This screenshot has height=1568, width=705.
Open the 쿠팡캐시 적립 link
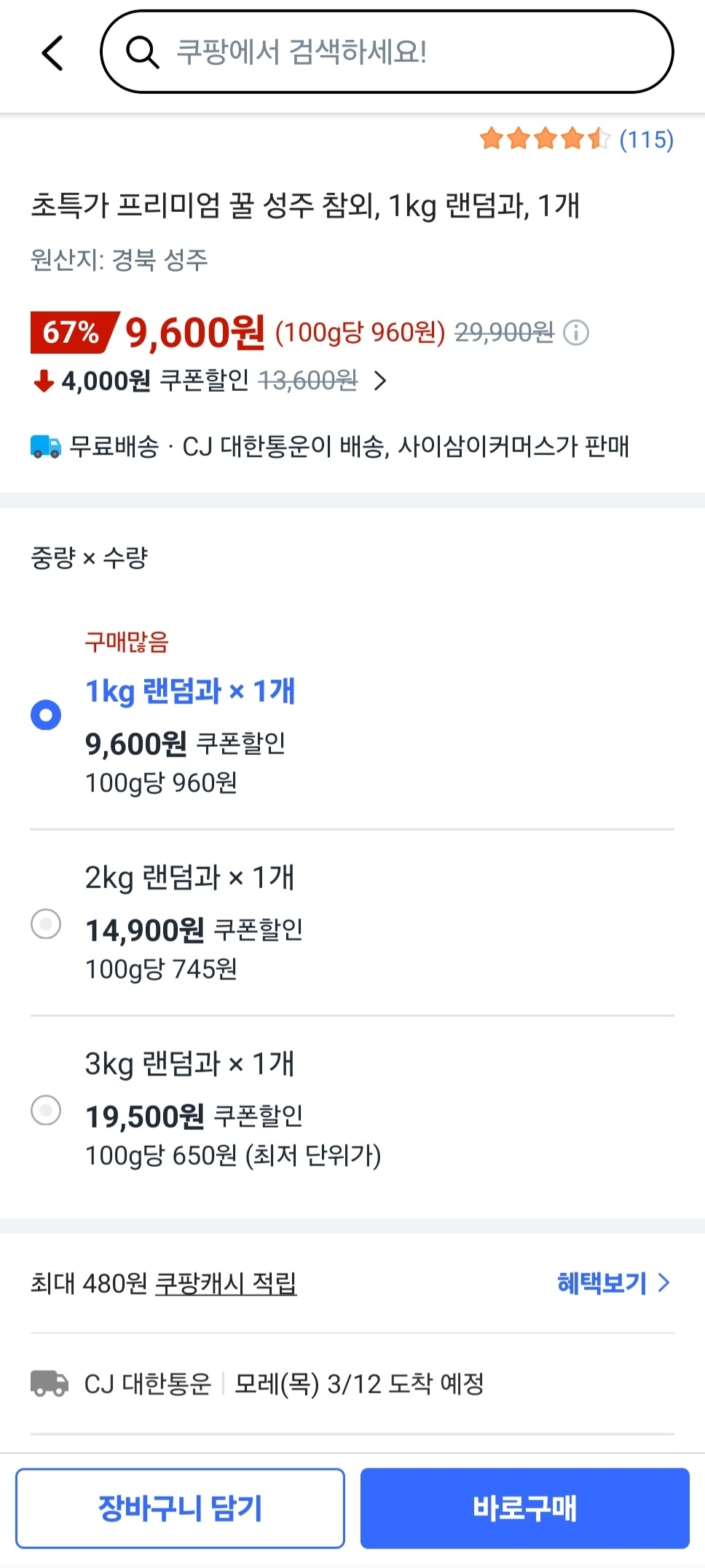click(226, 1283)
